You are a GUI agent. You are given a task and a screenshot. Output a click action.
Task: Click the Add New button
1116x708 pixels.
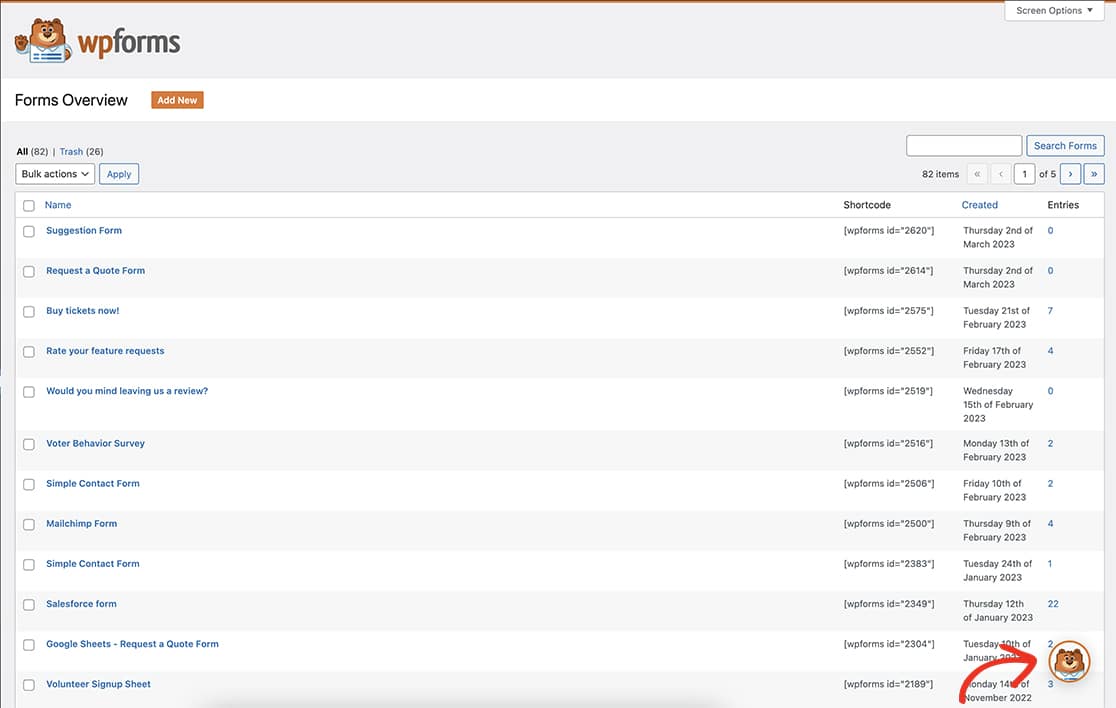177,100
